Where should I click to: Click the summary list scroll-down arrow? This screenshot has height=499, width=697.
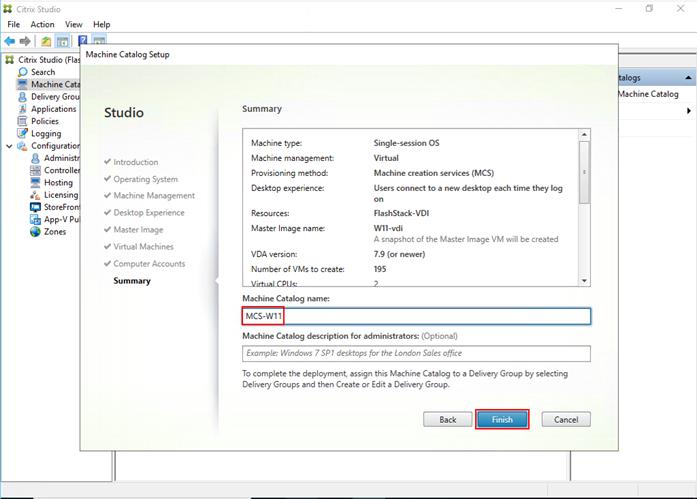[584, 281]
